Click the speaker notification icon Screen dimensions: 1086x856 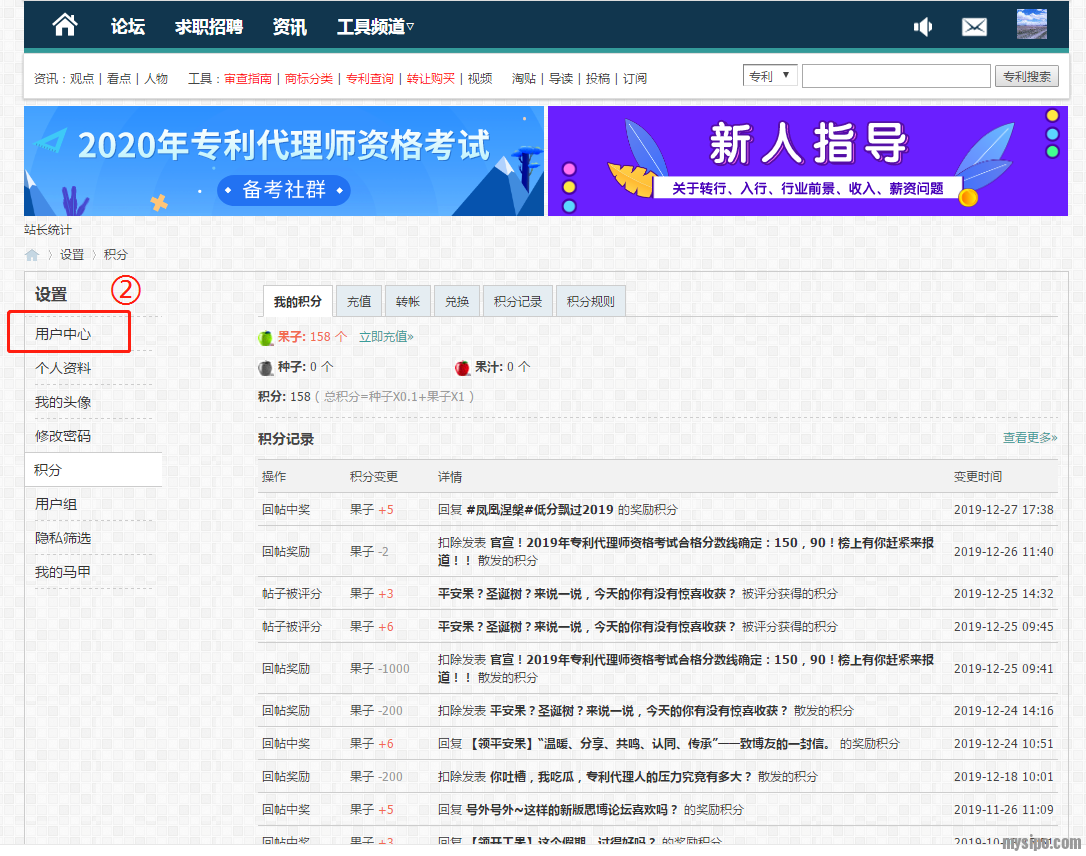click(x=923, y=27)
